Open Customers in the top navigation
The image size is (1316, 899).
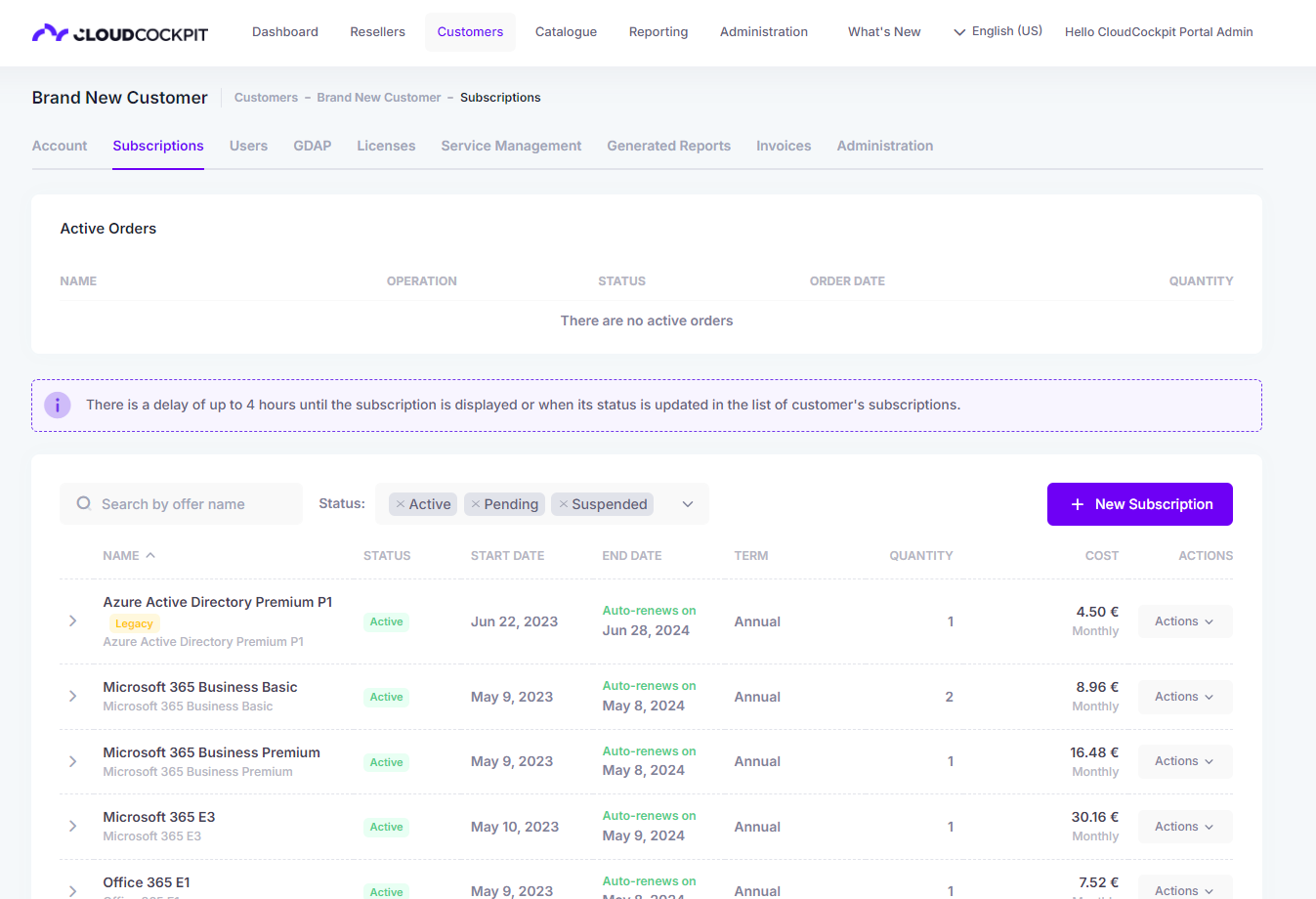[x=470, y=32]
